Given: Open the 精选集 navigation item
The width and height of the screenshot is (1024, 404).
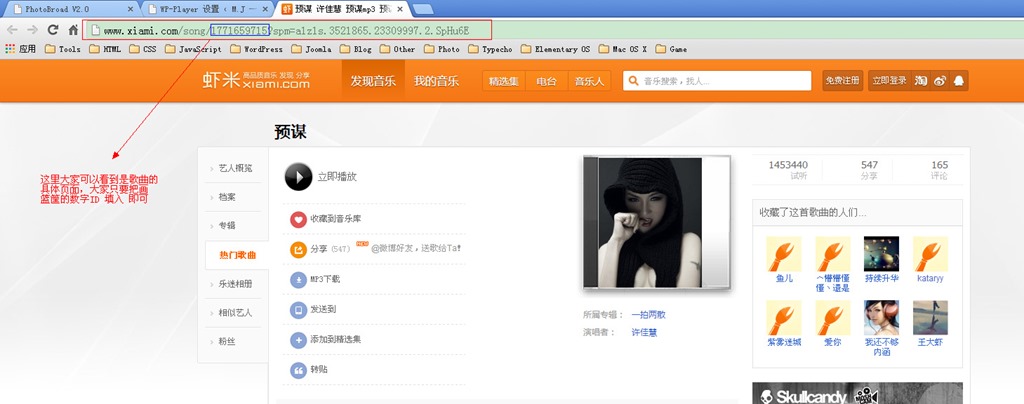Looking at the screenshot, I should [x=504, y=81].
